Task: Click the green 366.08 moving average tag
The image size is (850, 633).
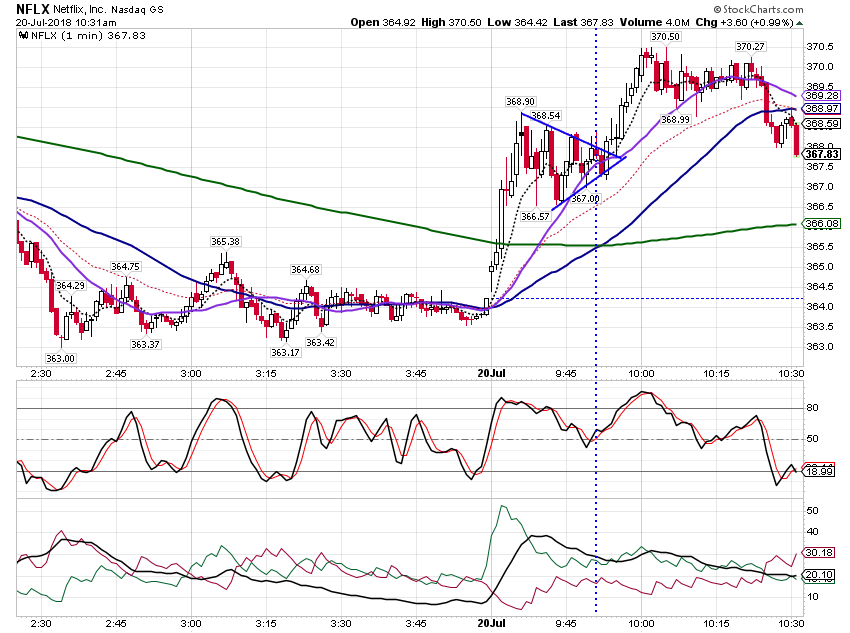Action: click(821, 223)
